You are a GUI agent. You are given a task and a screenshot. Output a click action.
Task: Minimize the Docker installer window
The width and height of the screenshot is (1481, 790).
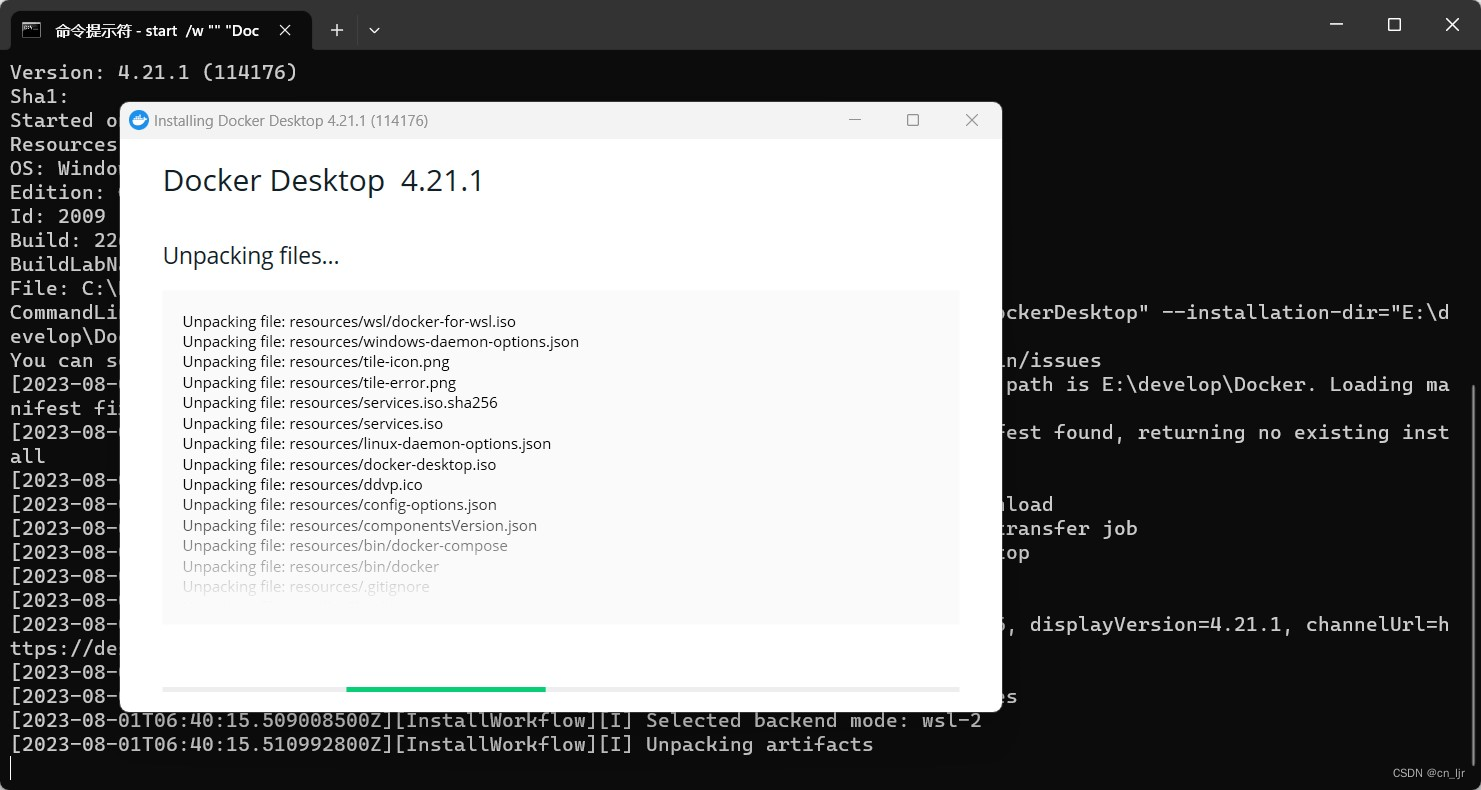[x=855, y=120]
